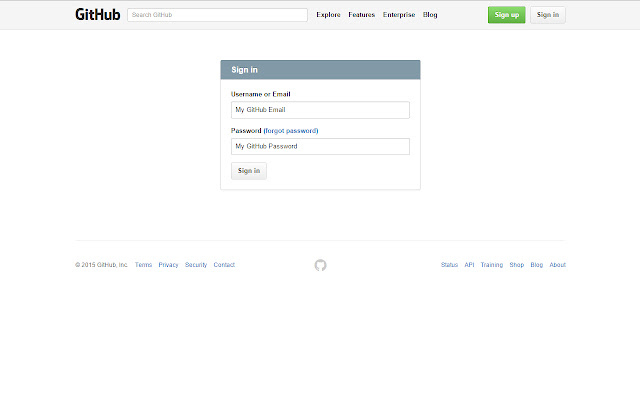Focus the Search GitHub field

(217, 15)
